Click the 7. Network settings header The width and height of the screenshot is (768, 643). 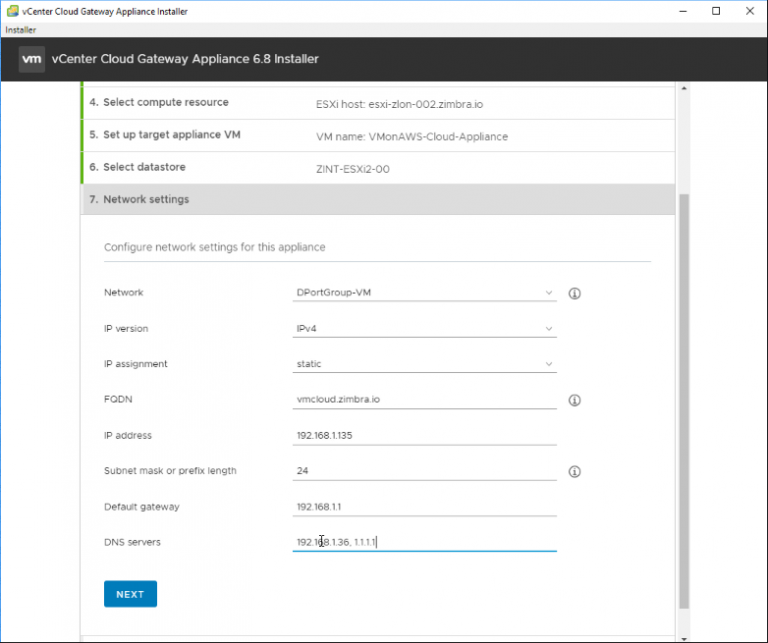click(378, 199)
